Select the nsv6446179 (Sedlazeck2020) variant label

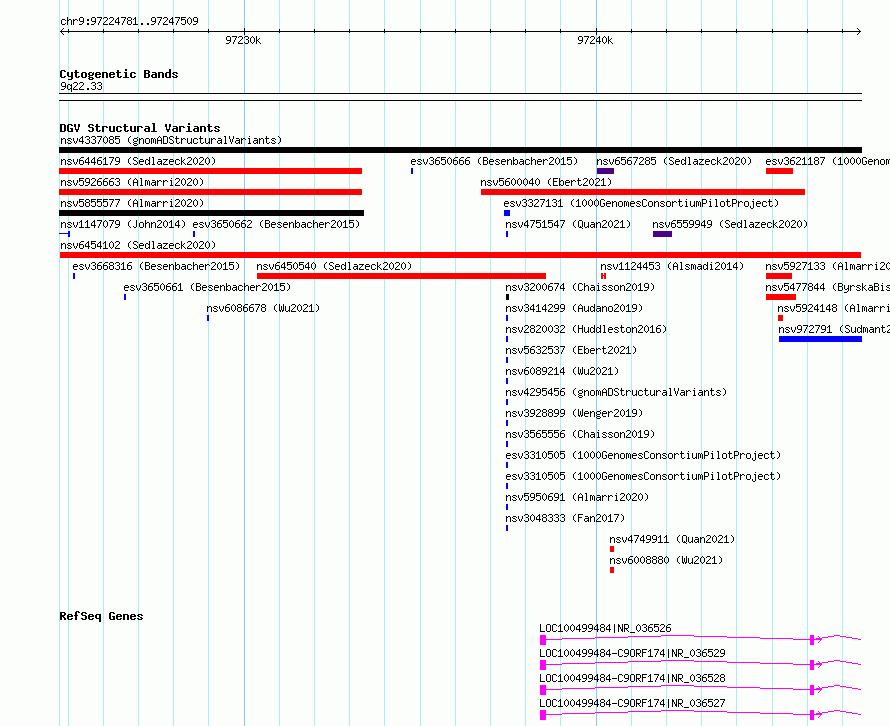click(138, 161)
